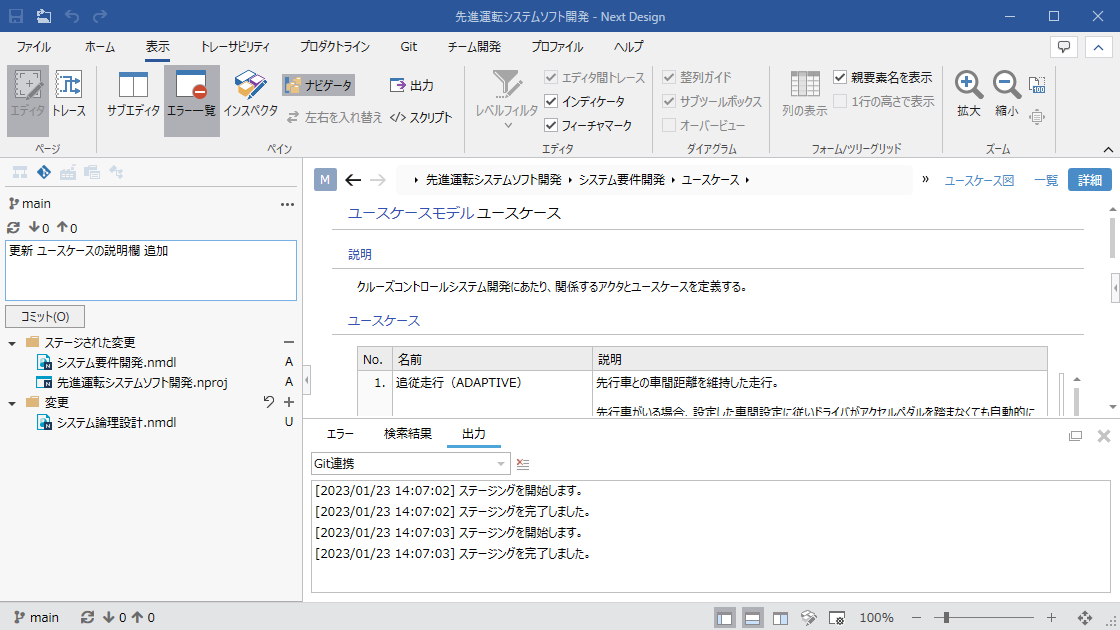Toggle the フィーチャマーク checkbox
Image resolution: width=1120 pixels, height=630 pixels.
click(551, 125)
